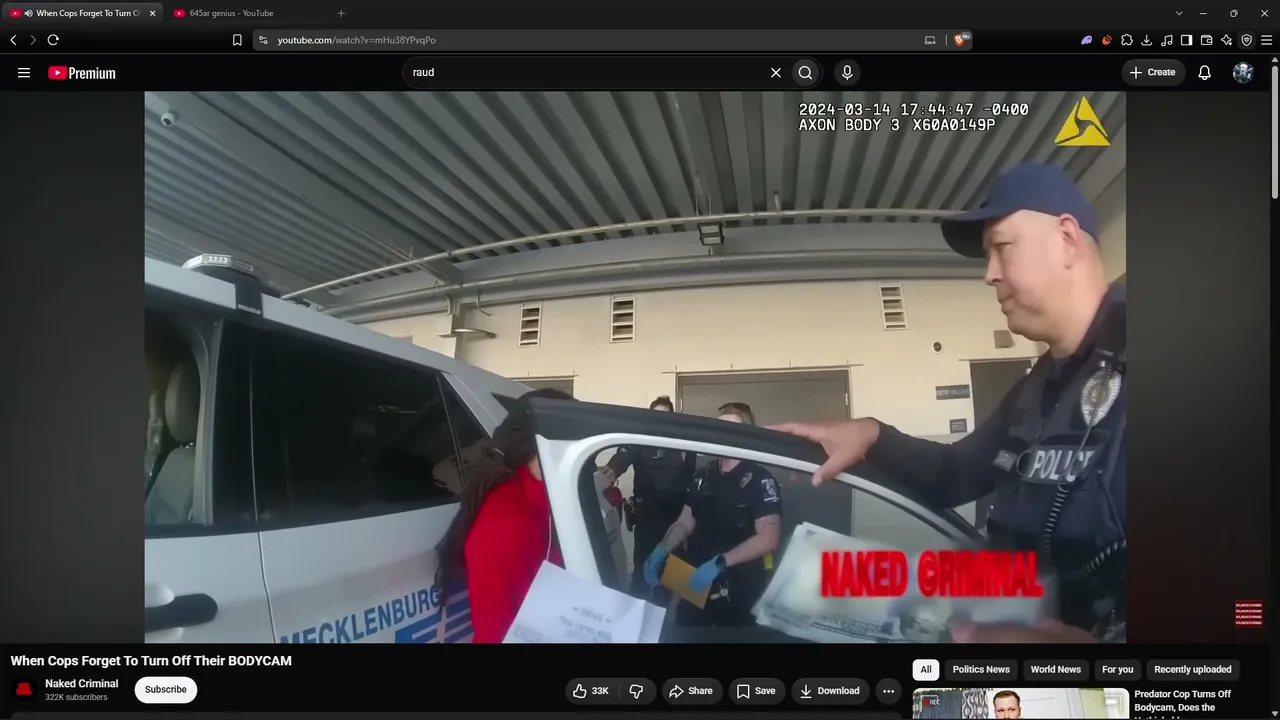The width and height of the screenshot is (1280, 720).
Task: Open the Create menu
Action: [x=1153, y=72]
